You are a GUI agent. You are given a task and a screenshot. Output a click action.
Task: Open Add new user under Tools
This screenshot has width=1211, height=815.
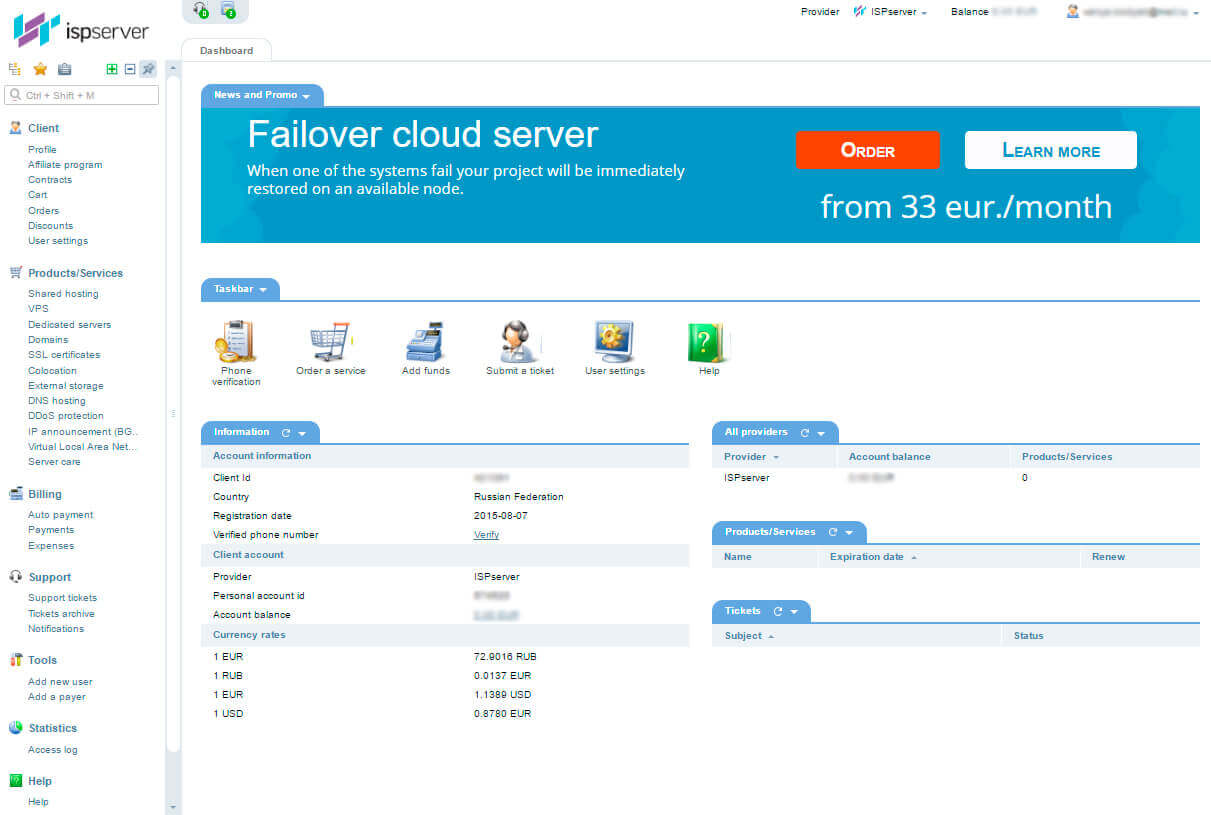[60, 682]
